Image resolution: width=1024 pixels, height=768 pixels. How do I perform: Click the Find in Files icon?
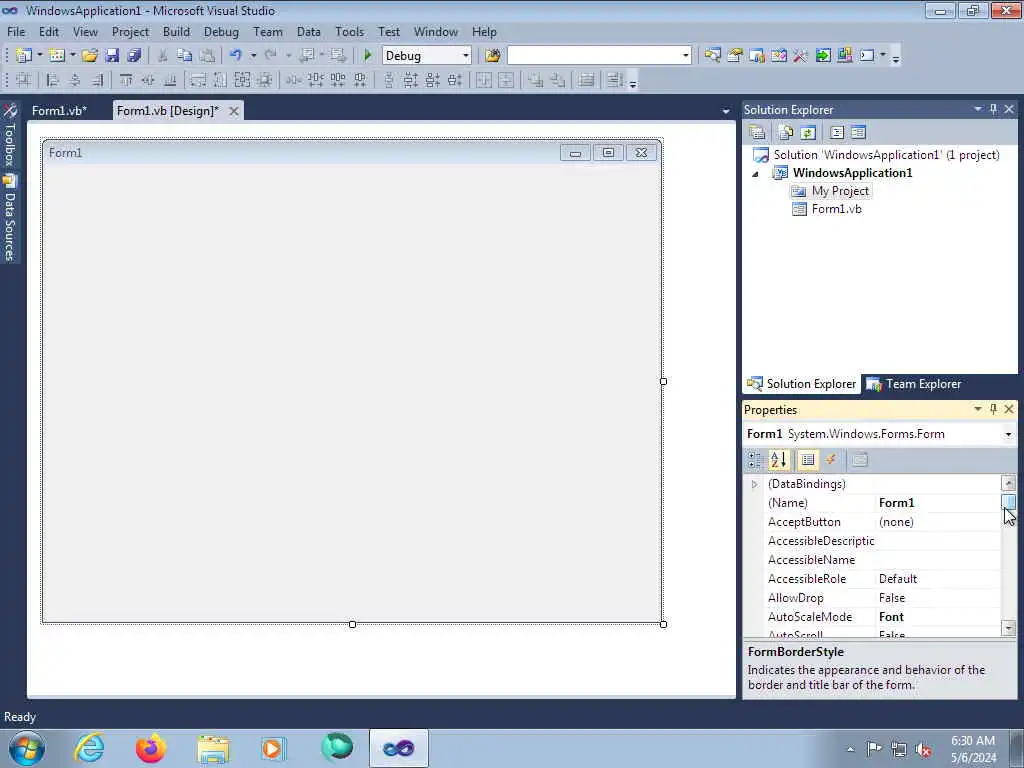point(493,56)
